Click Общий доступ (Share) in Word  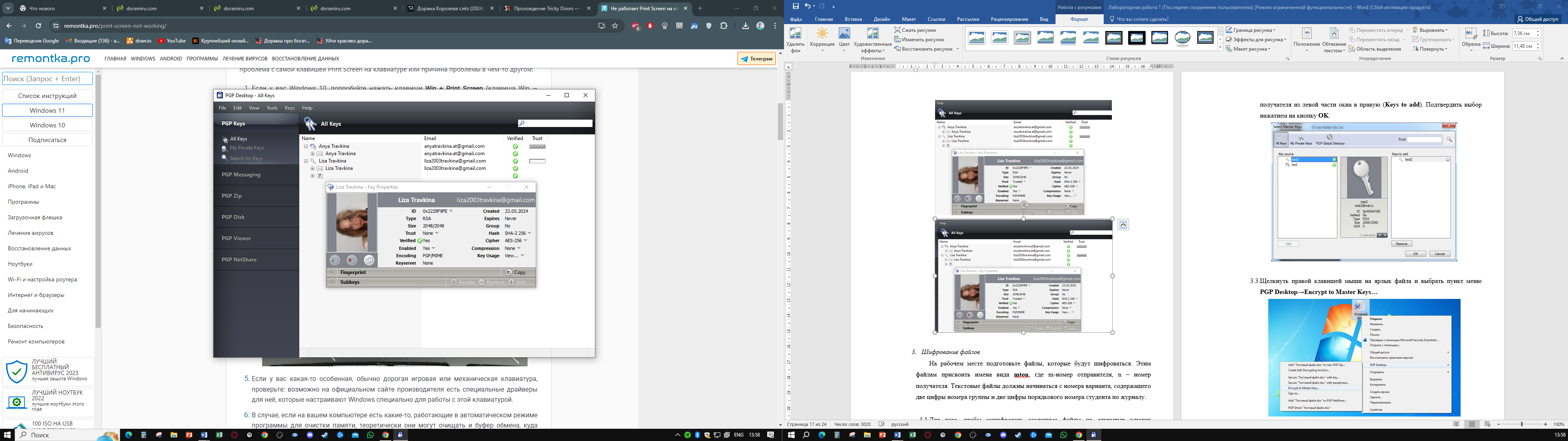point(1537,19)
